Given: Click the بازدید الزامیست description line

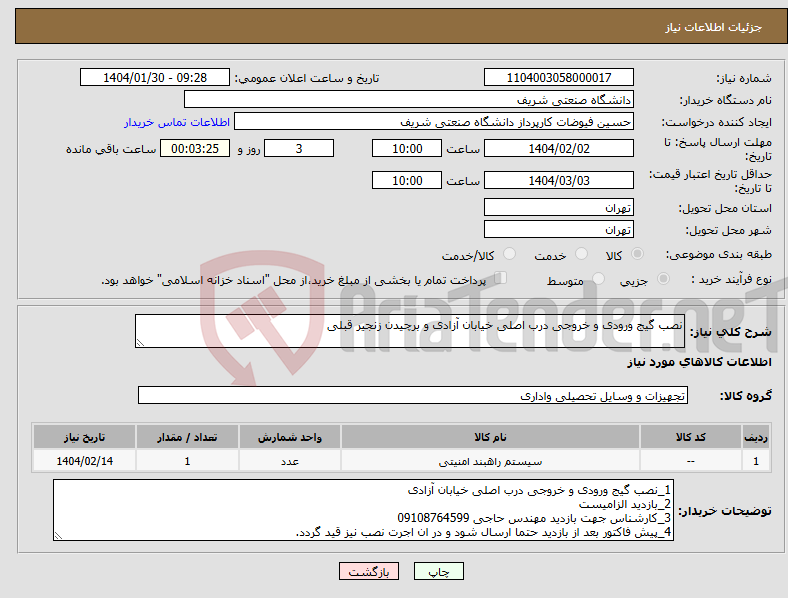Looking at the screenshot, I should pos(625,504).
